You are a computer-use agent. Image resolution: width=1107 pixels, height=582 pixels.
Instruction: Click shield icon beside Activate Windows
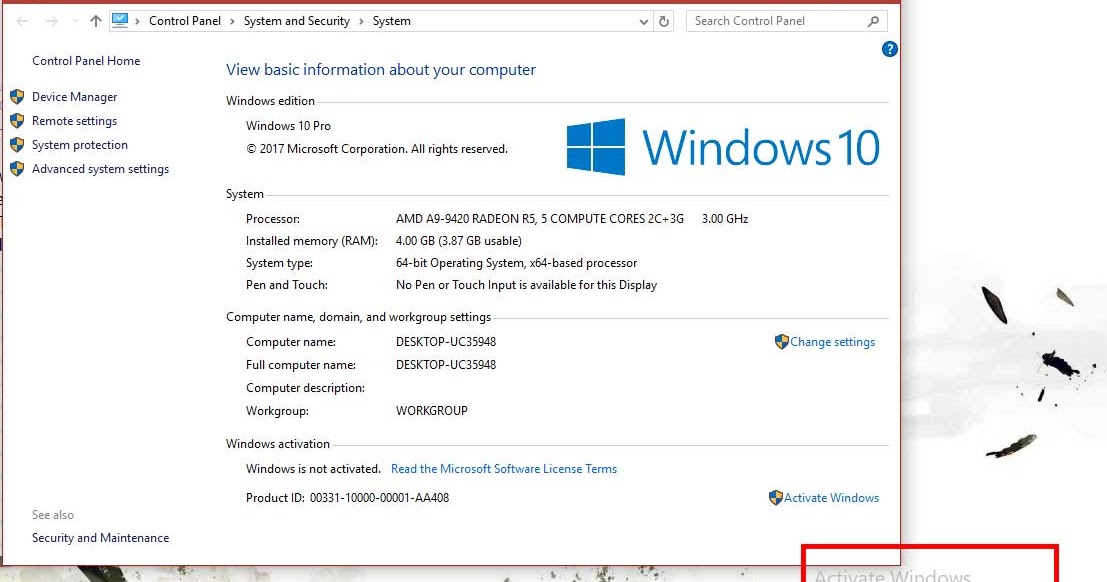(776, 498)
